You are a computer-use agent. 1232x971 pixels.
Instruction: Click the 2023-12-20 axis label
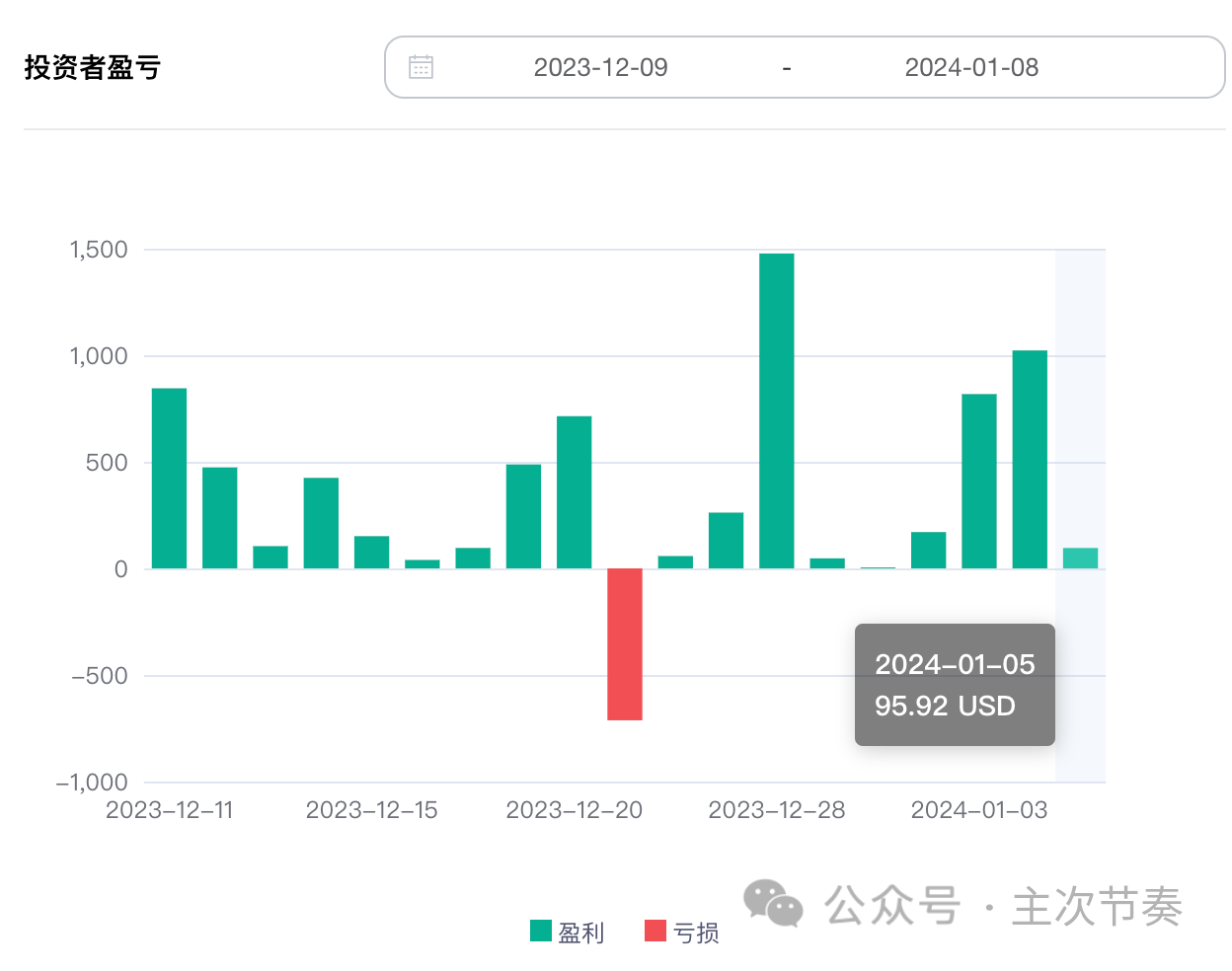point(575,810)
